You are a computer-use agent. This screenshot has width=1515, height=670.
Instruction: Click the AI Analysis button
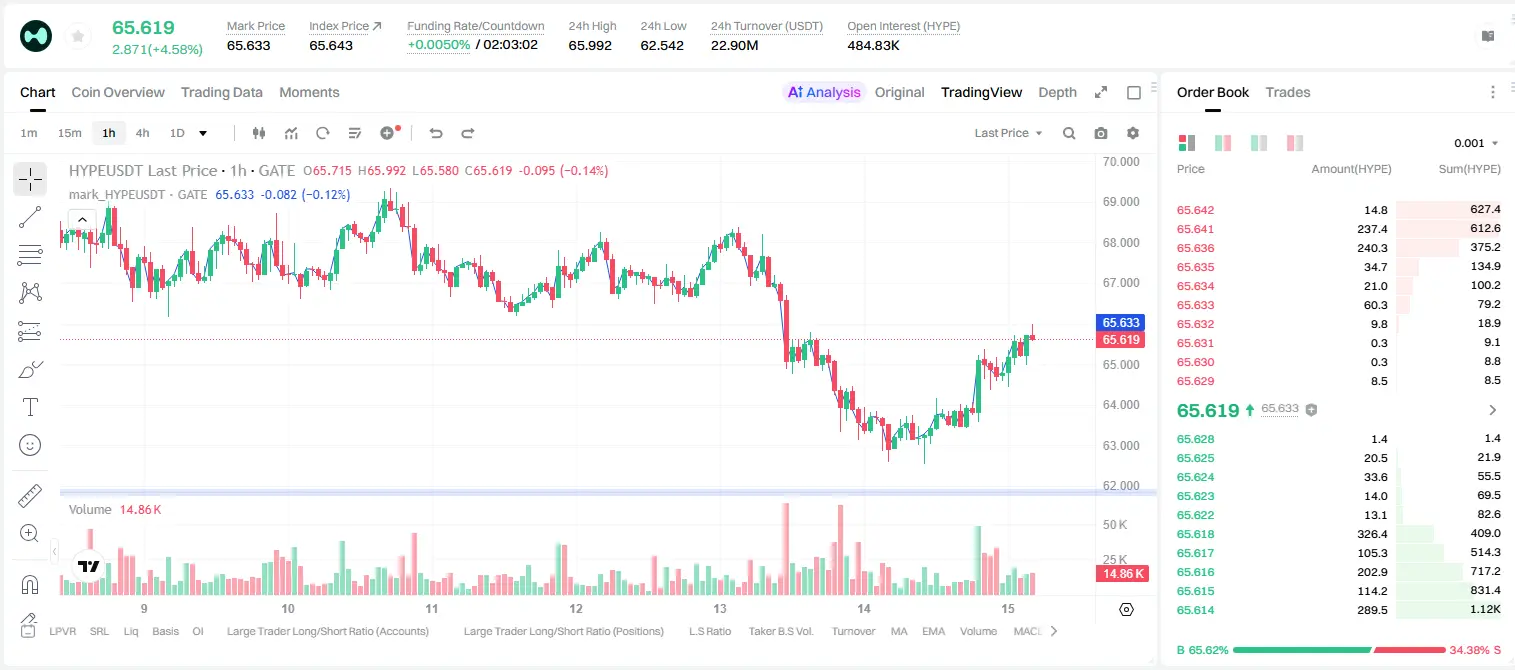(x=824, y=92)
